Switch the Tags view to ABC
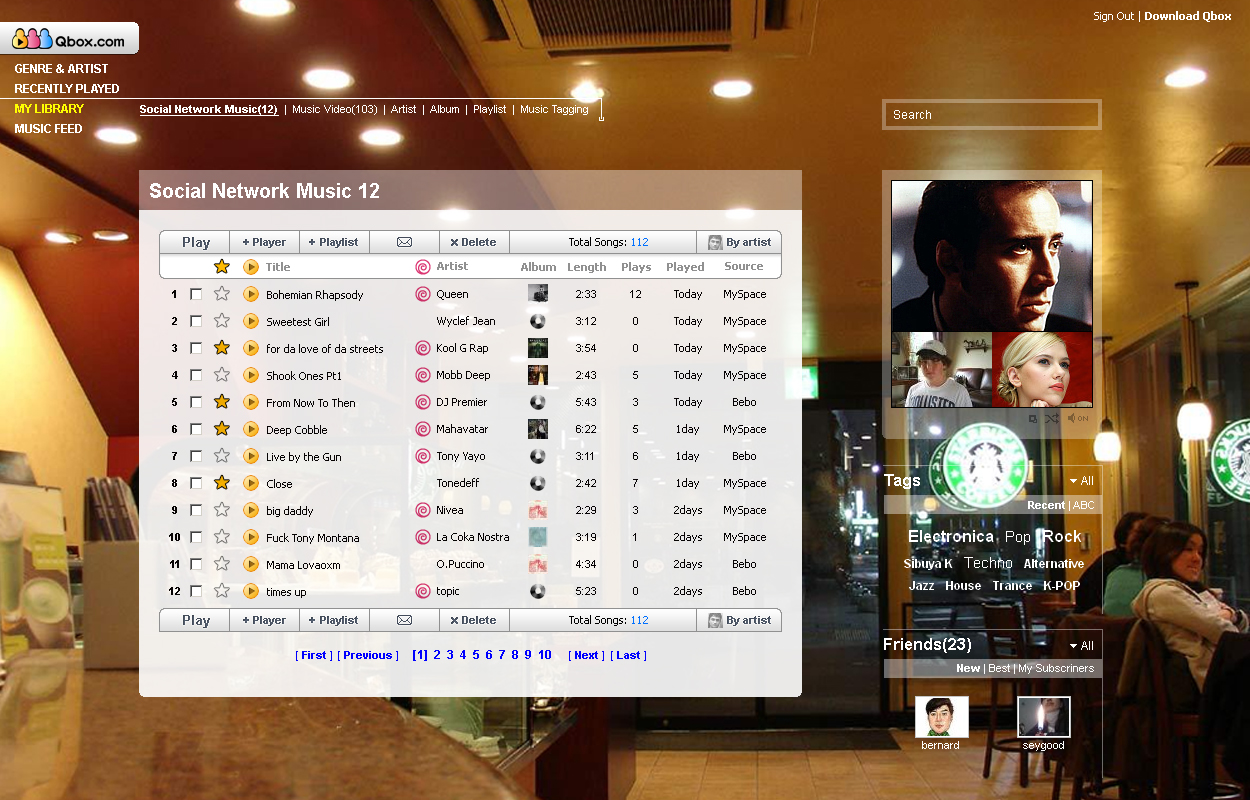This screenshot has width=1250, height=800. [1084, 505]
